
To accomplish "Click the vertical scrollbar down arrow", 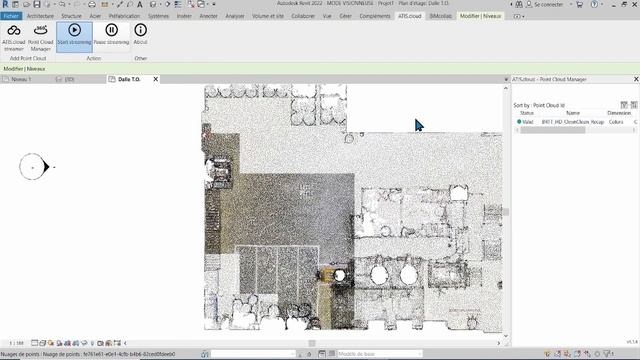I will 506,336.
